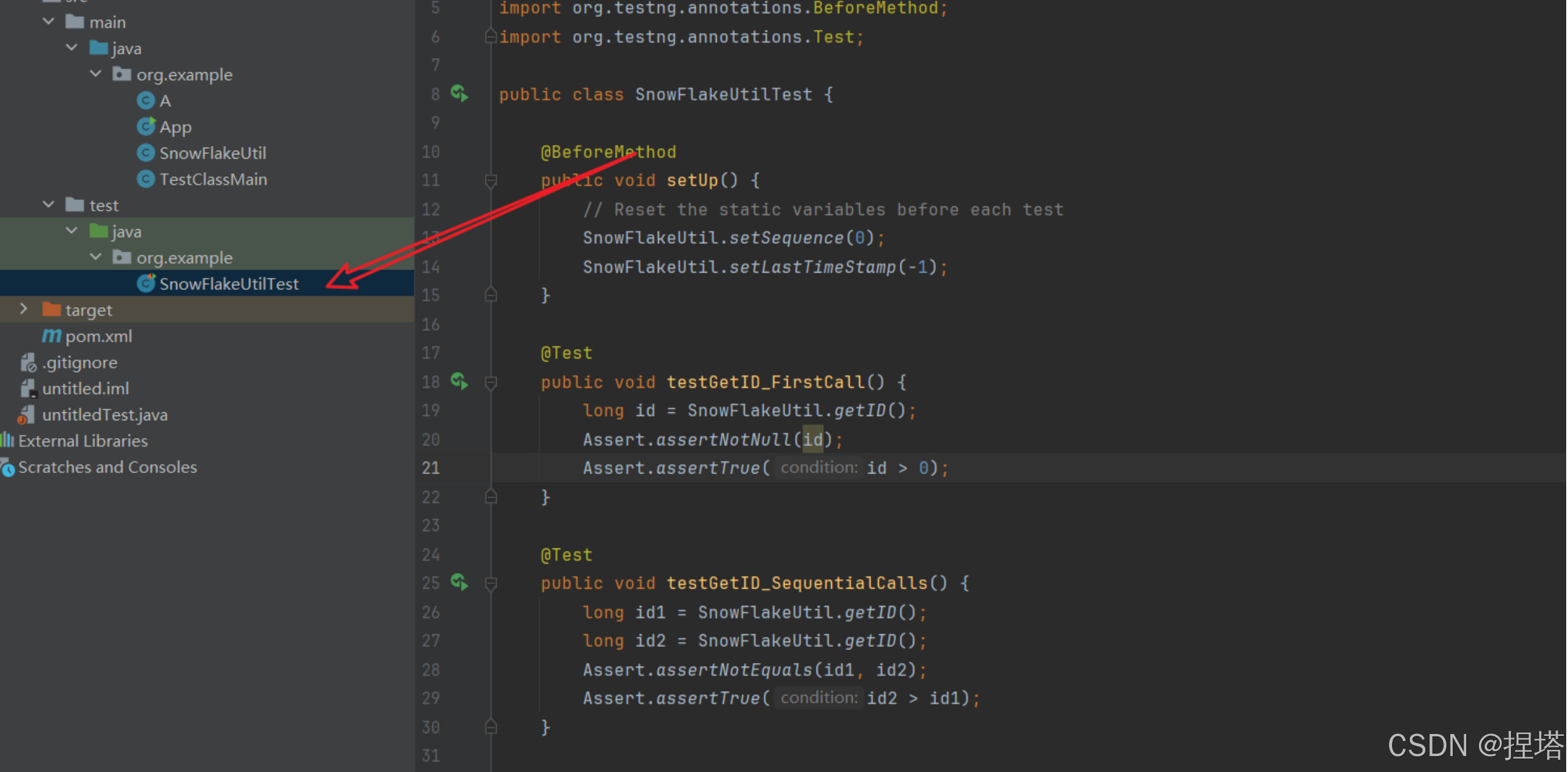Open the .gitignore file
Screen dimensions: 1568x772
pyautogui.click(x=79, y=363)
